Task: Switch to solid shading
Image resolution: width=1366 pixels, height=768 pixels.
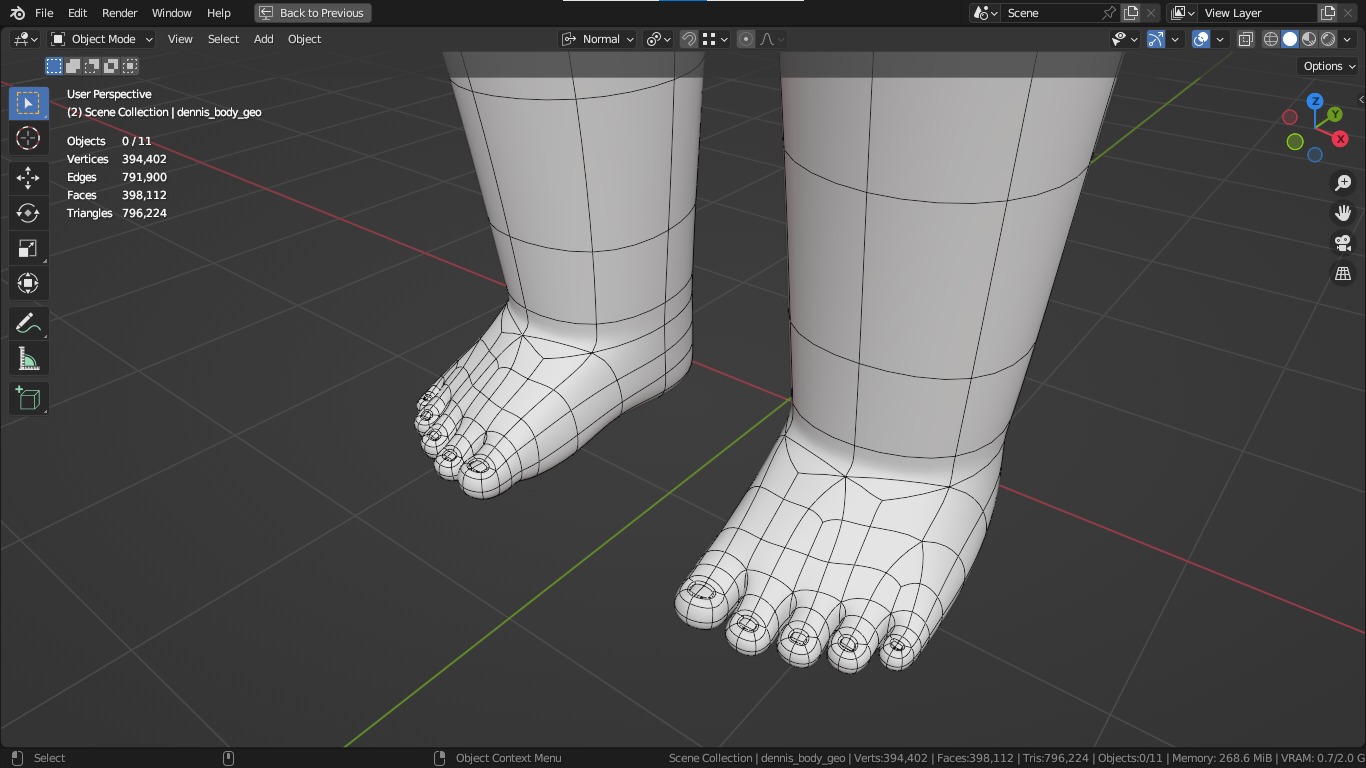Action: click(1290, 39)
